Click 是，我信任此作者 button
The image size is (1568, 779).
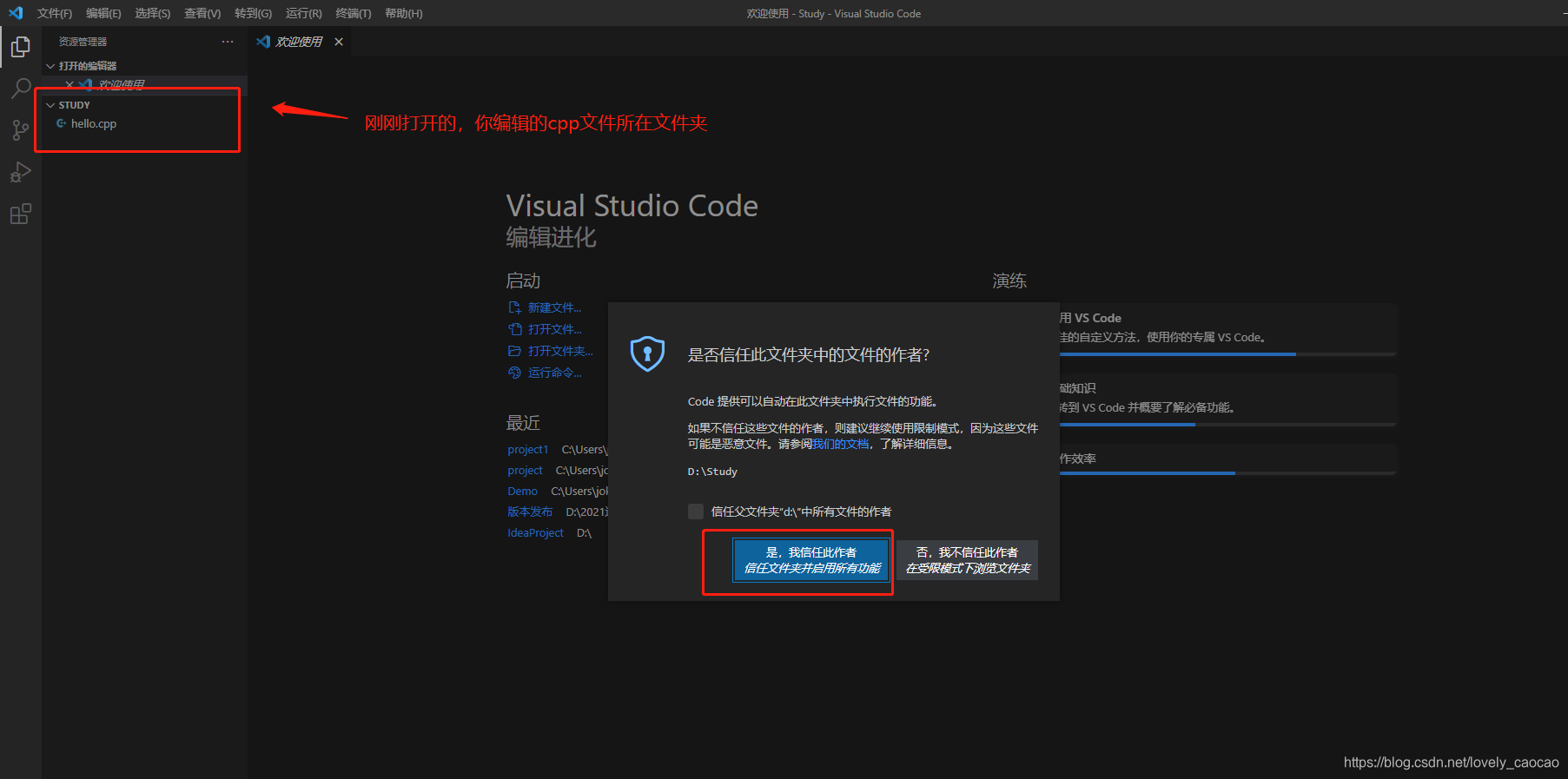tap(811, 560)
